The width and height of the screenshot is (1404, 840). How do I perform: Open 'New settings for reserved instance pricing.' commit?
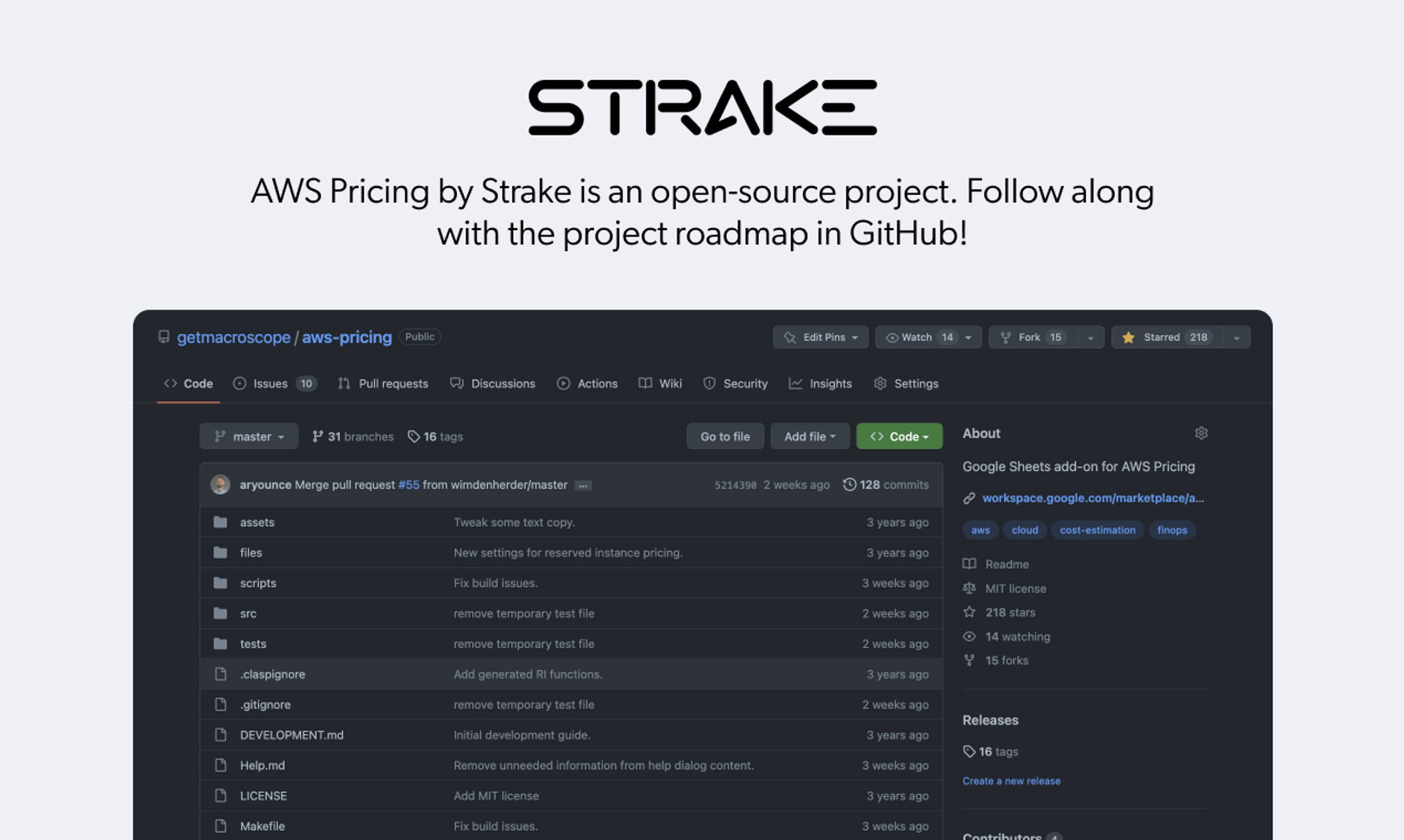click(568, 553)
